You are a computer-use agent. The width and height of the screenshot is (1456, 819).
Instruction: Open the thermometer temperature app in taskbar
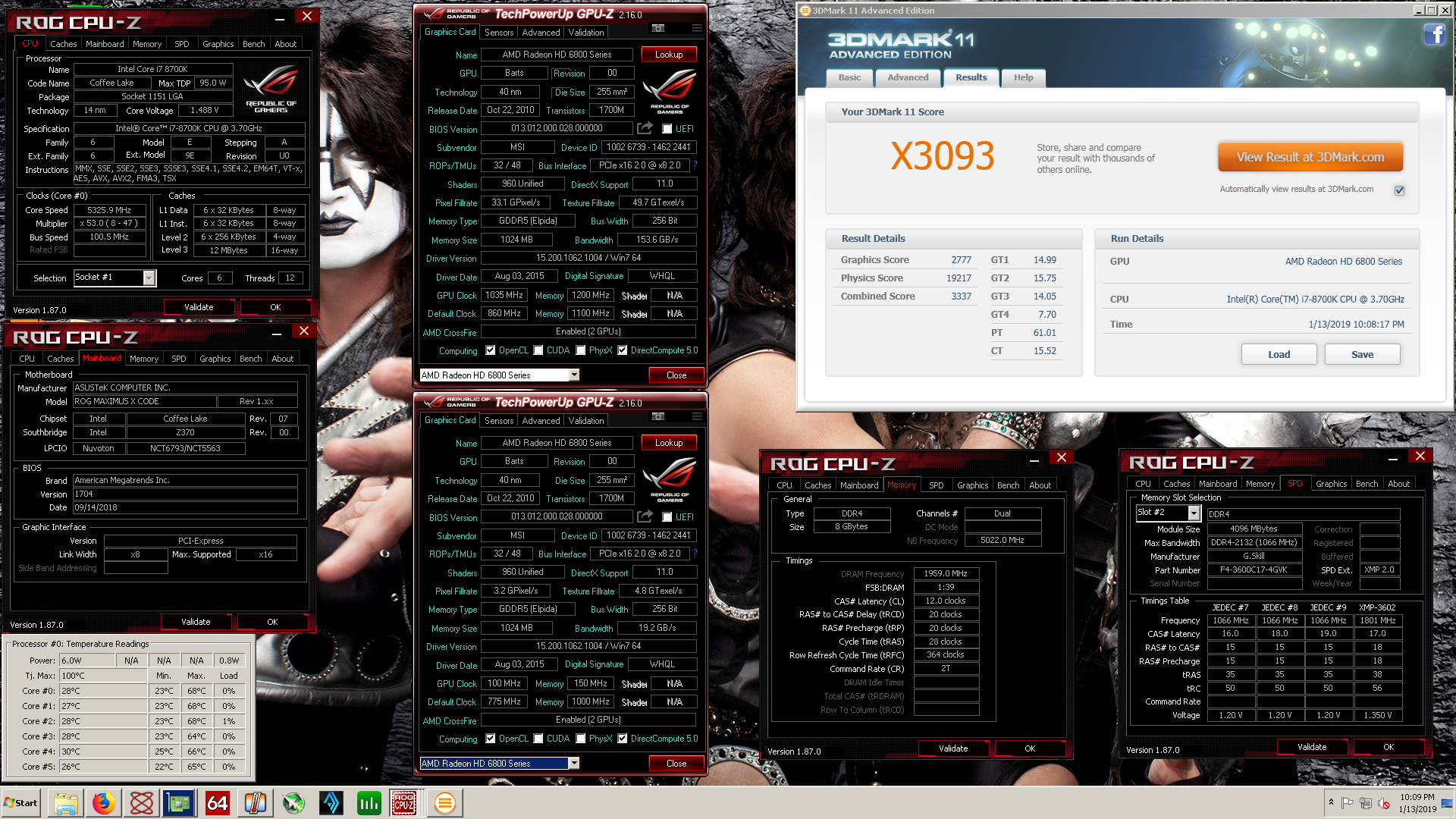pyautogui.click(x=255, y=803)
